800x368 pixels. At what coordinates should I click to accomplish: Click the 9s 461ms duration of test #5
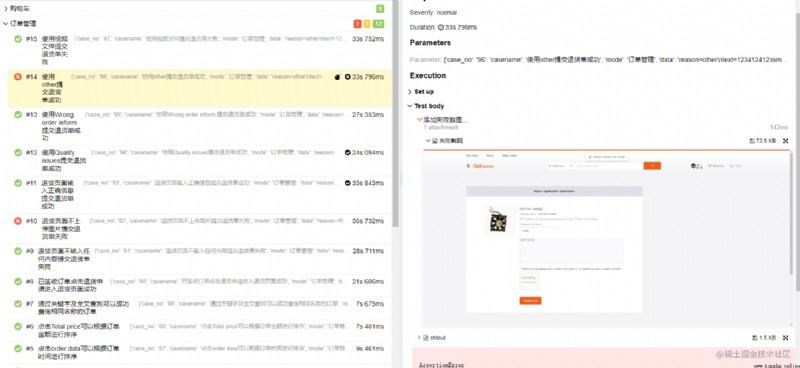click(x=370, y=349)
